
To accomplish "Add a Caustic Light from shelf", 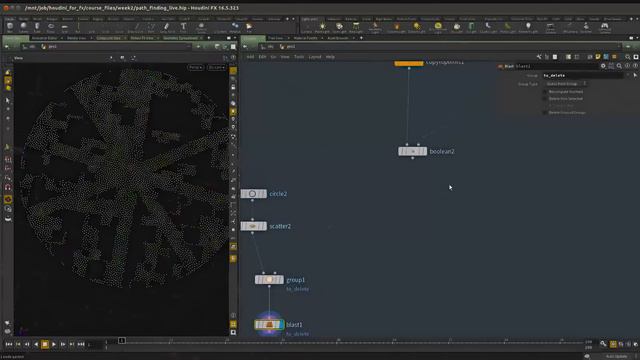I will (488, 27).
